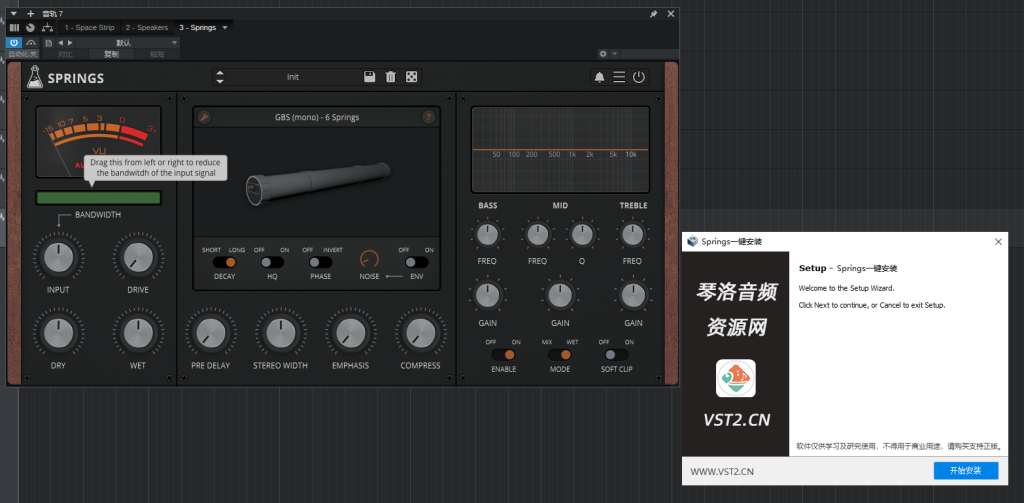Click the green BANDWIDTH slider bar
1024x503 pixels.
click(x=98, y=198)
